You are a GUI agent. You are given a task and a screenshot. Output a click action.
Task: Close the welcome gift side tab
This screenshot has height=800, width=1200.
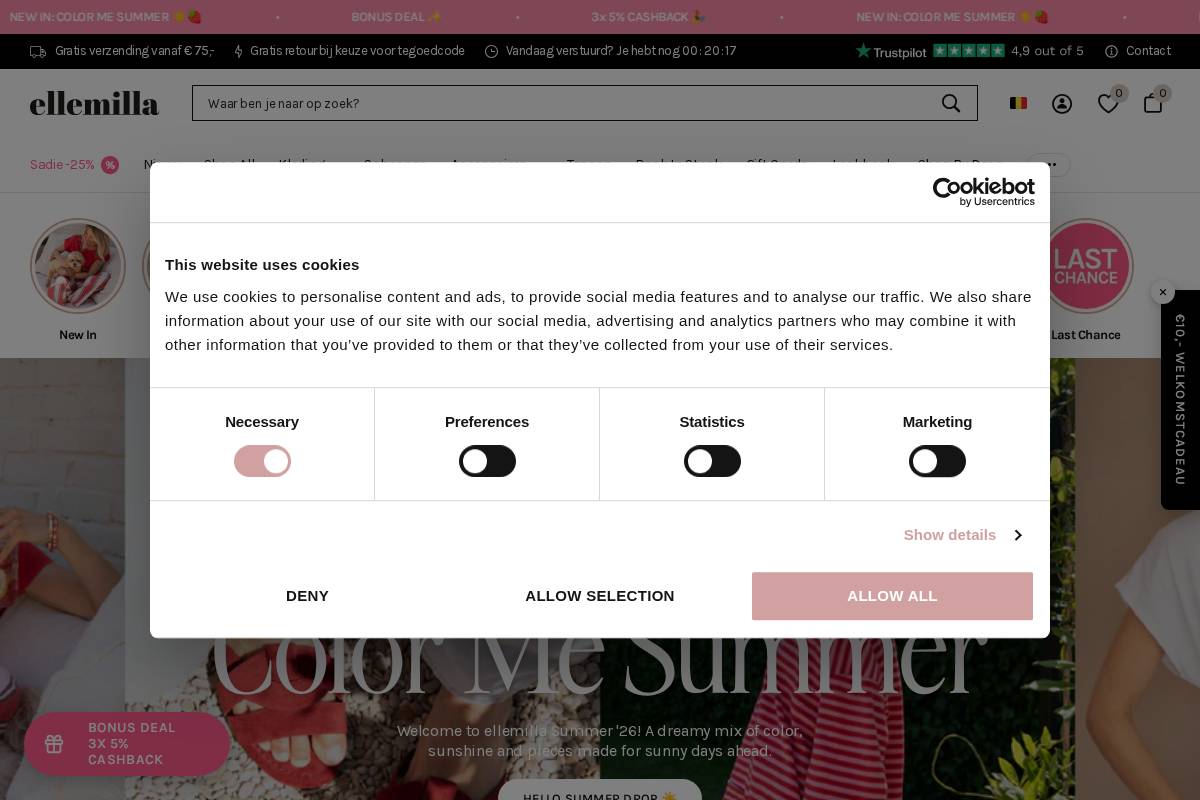coord(1162,292)
